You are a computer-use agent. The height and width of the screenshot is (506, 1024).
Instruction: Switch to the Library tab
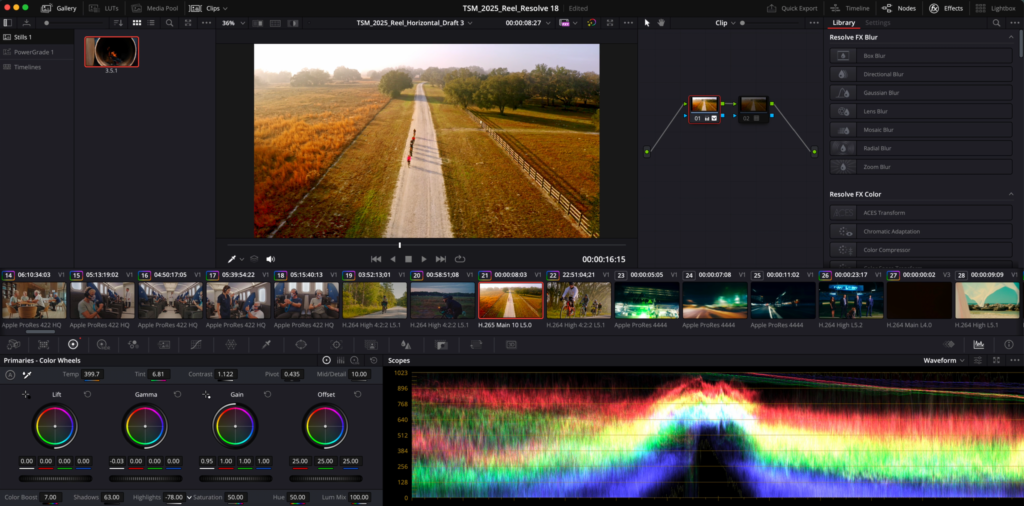pos(844,23)
